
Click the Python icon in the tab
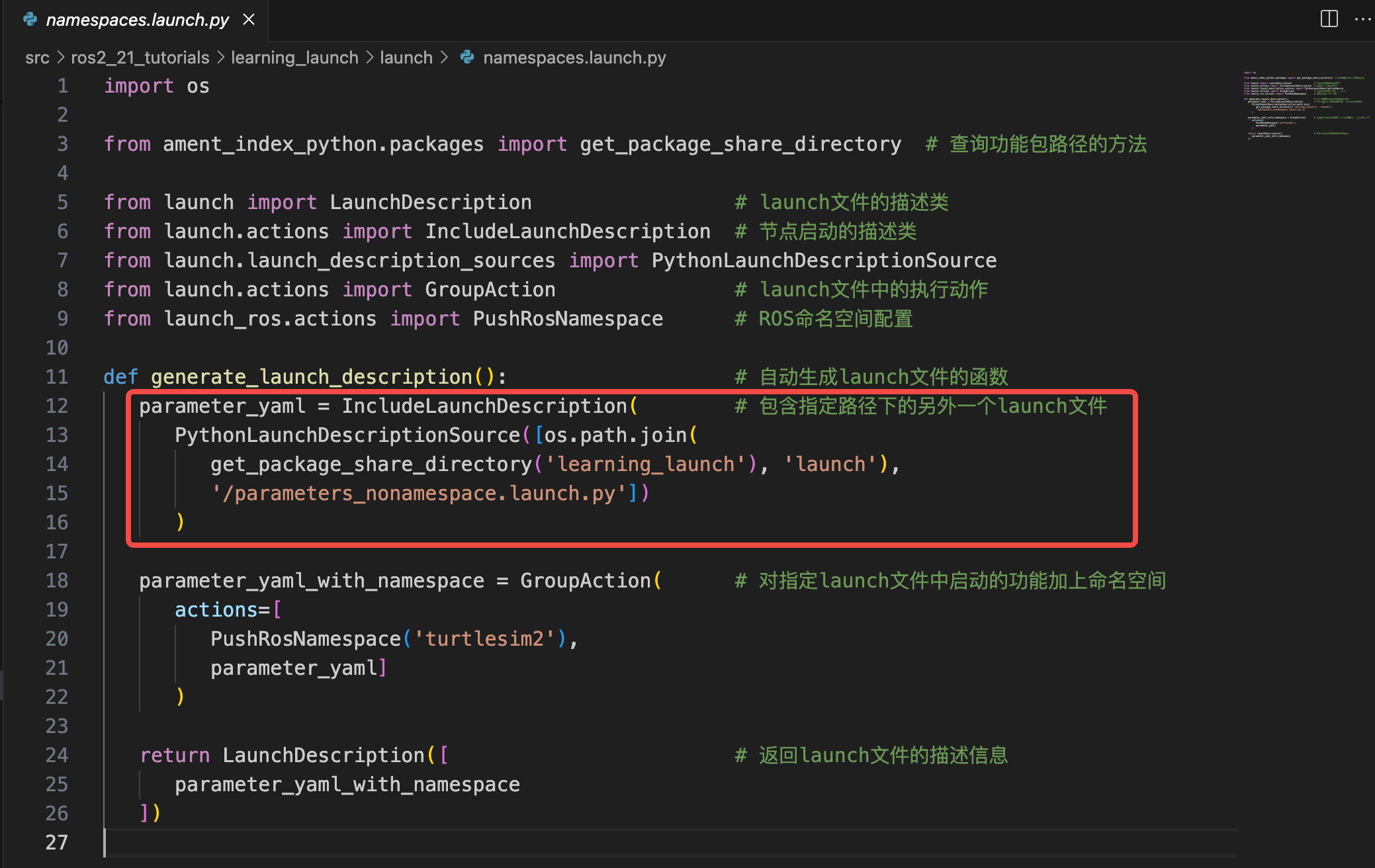[x=30, y=20]
